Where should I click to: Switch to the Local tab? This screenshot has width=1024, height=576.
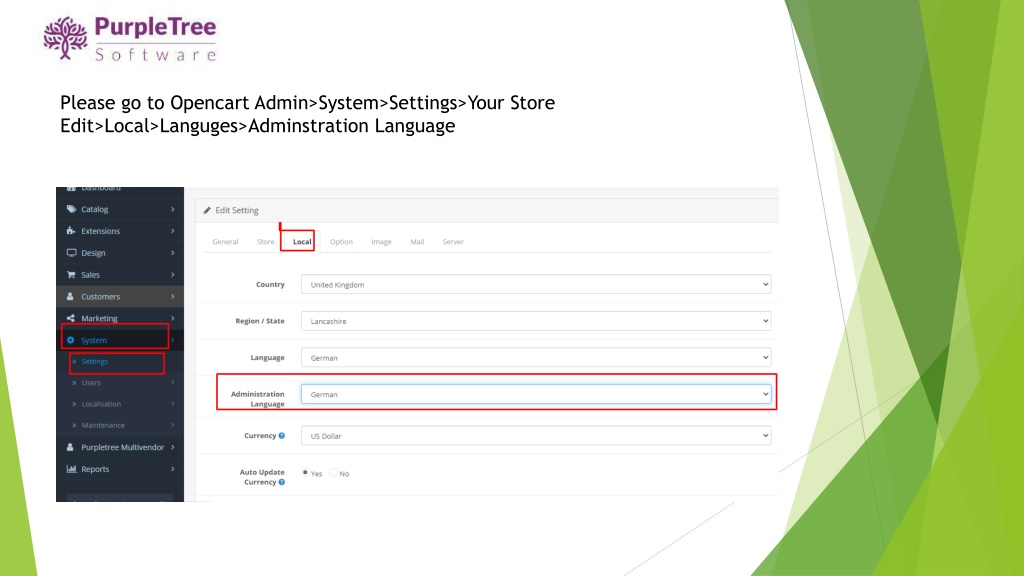coord(302,242)
